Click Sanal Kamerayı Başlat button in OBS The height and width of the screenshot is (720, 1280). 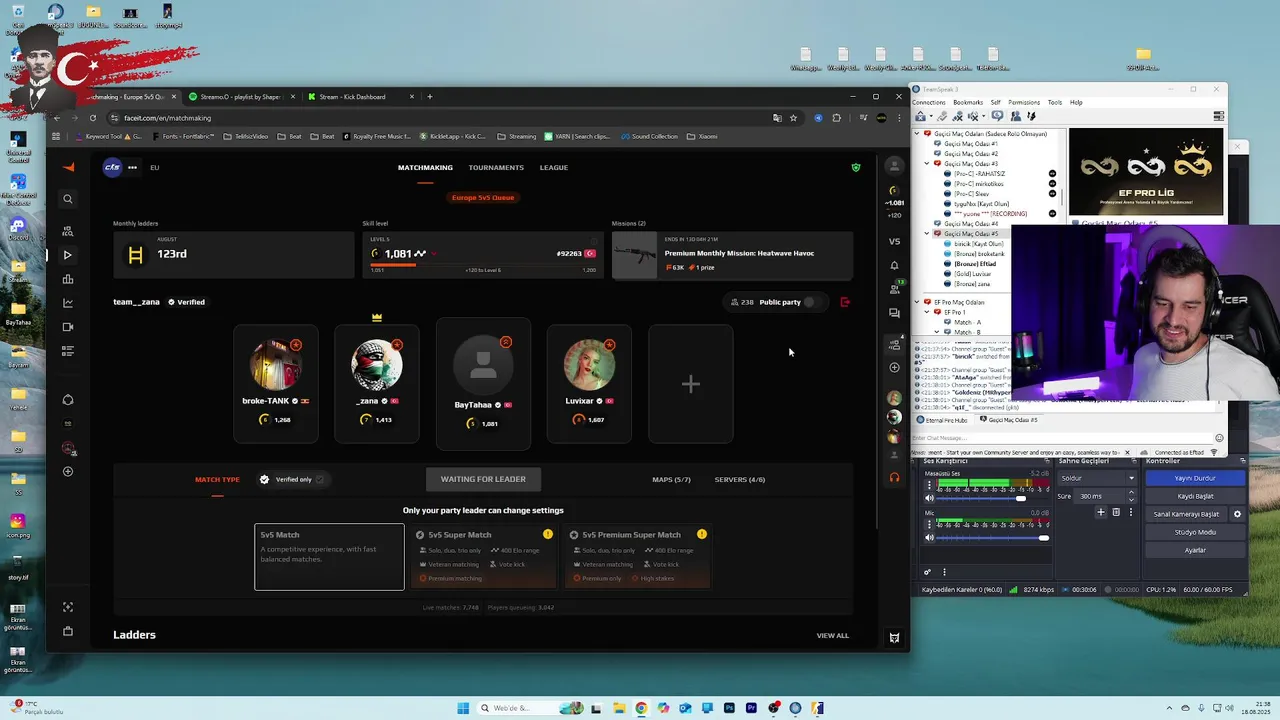[x=1187, y=514]
